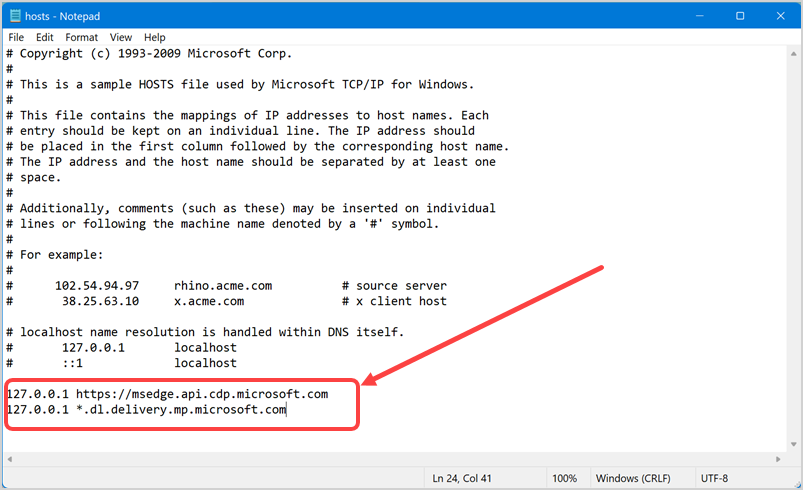
Task: Maximize the Notepad window
Action: point(740,16)
